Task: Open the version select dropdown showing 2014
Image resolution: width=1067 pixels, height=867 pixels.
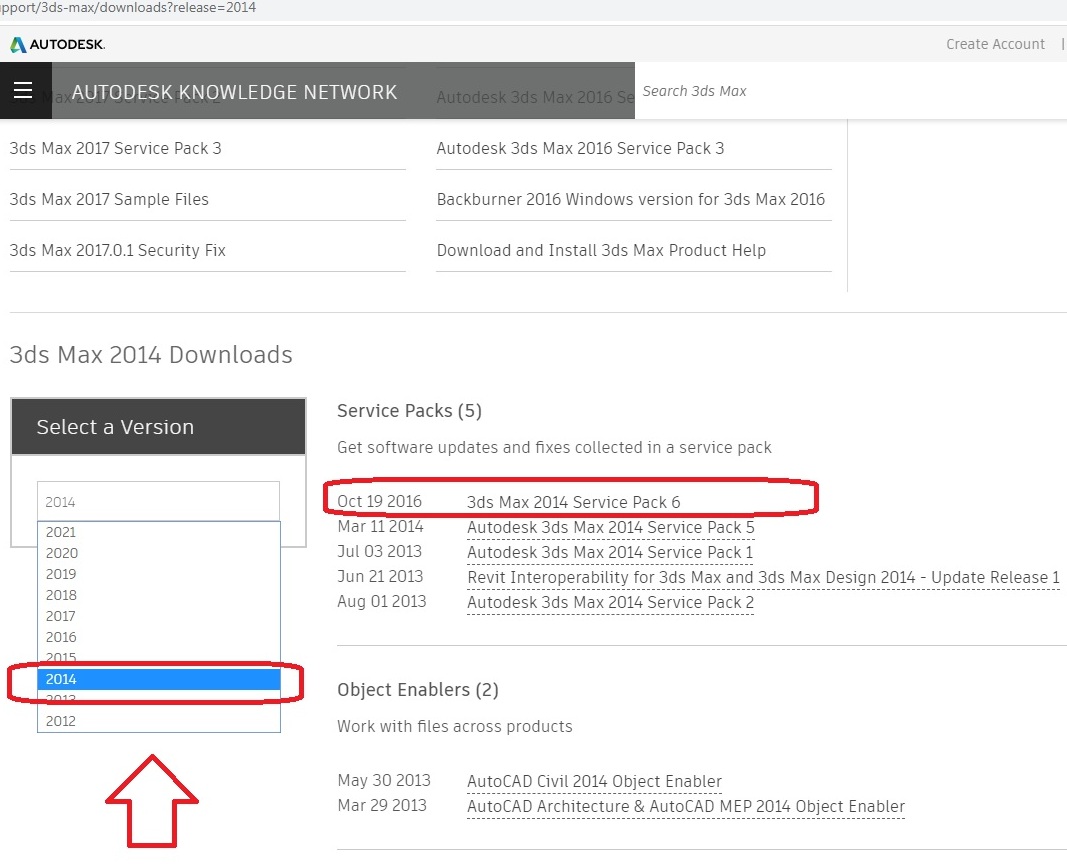Action: click(159, 502)
